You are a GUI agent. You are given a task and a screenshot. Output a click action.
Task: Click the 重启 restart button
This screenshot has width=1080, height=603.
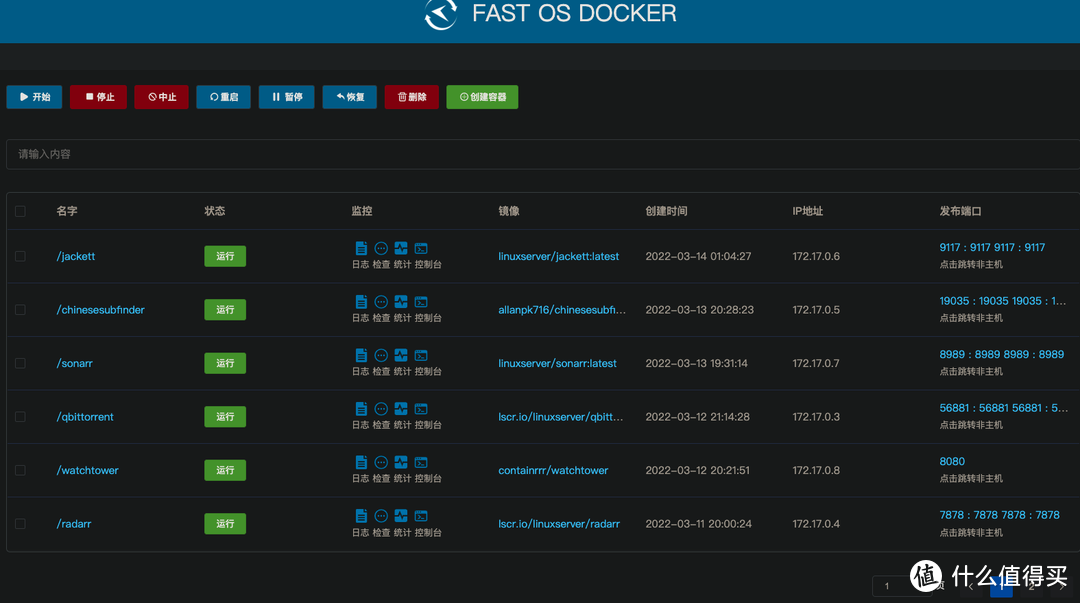coord(223,97)
